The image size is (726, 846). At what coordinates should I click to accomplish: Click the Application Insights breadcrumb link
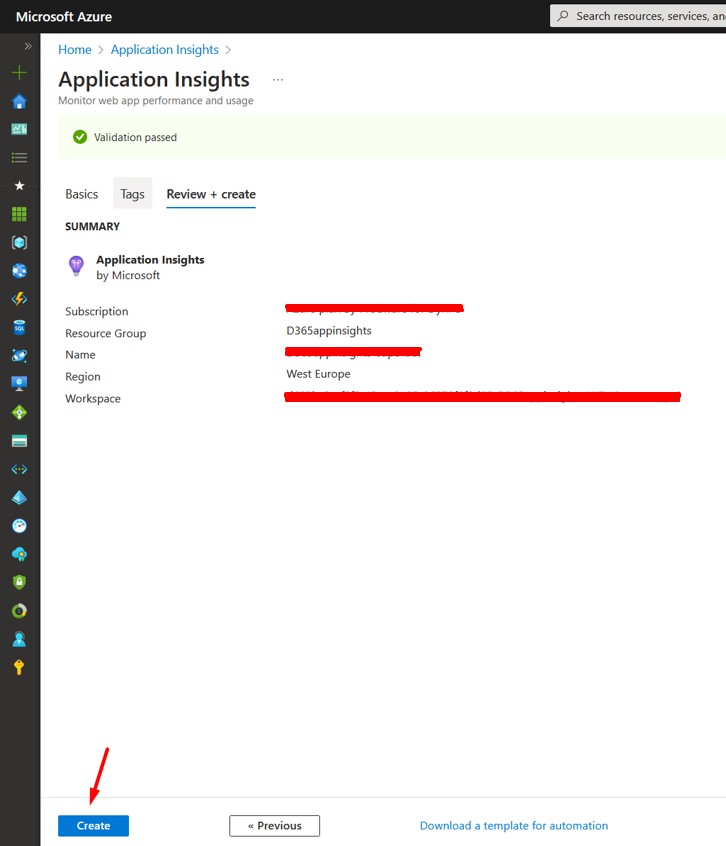[x=165, y=50]
